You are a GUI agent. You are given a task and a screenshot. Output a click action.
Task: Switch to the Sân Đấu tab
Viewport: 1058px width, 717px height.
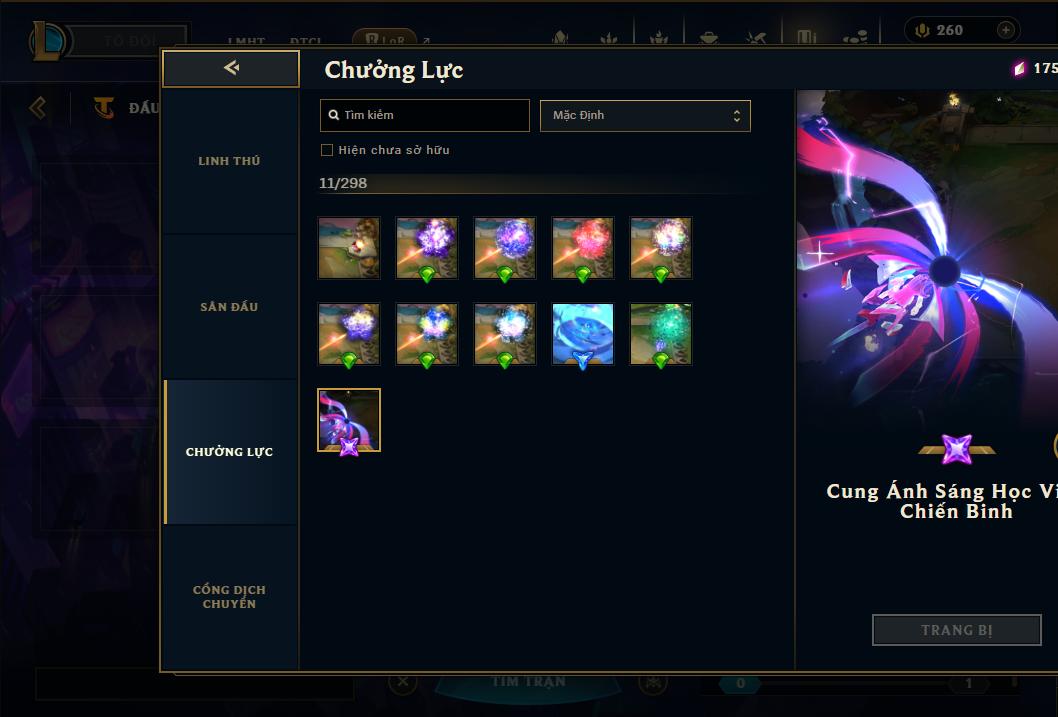pyautogui.click(x=229, y=307)
